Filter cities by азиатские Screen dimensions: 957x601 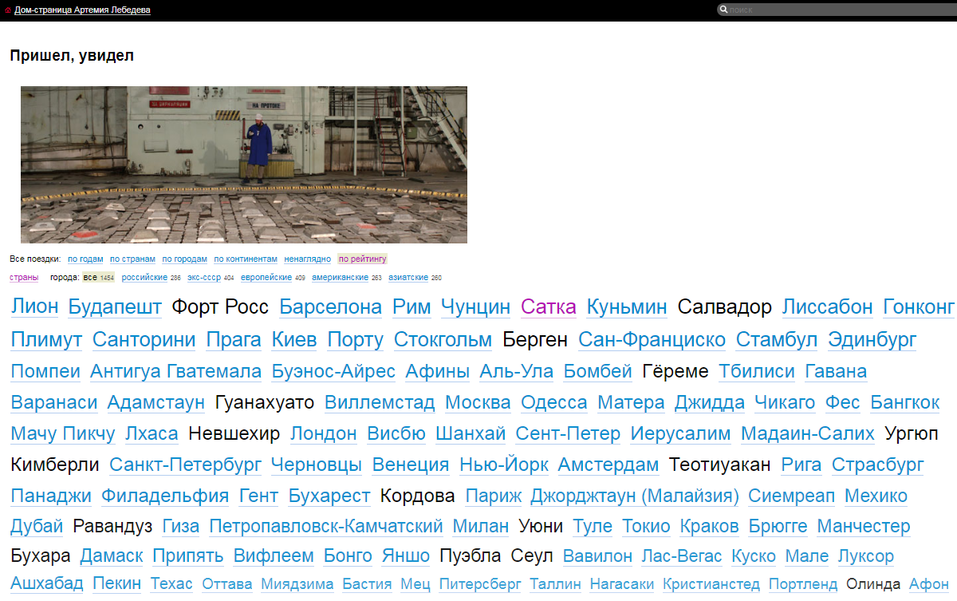(408, 277)
